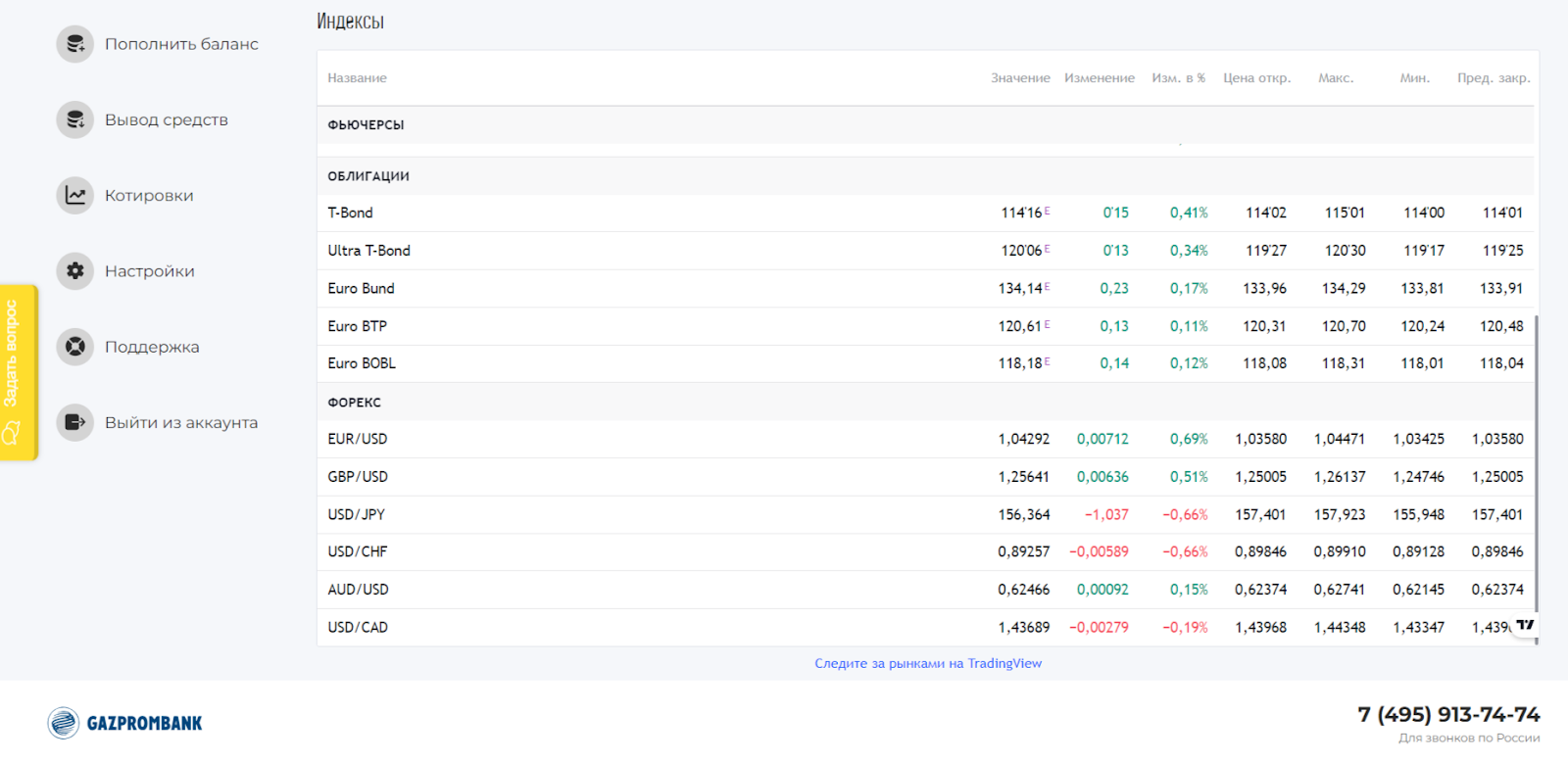Click USD/JPY change −1,037
Viewport: 1568px width, 763px height.
coord(1106,514)
